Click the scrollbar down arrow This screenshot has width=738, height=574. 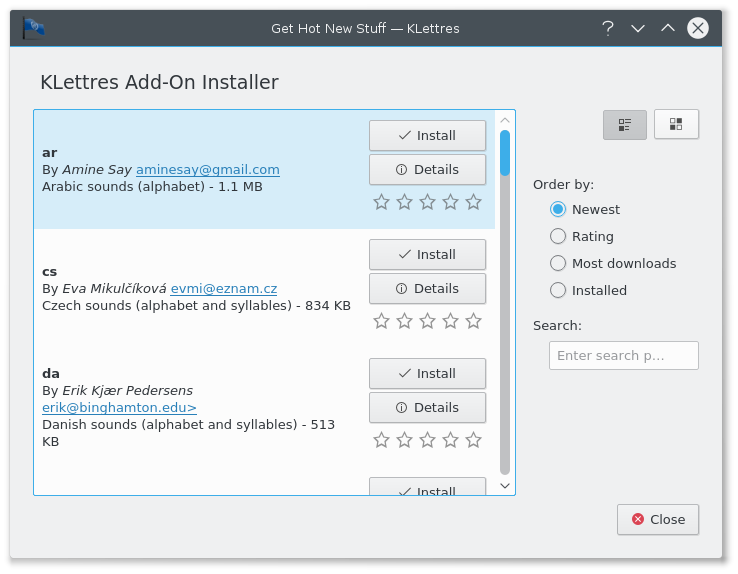505,485
